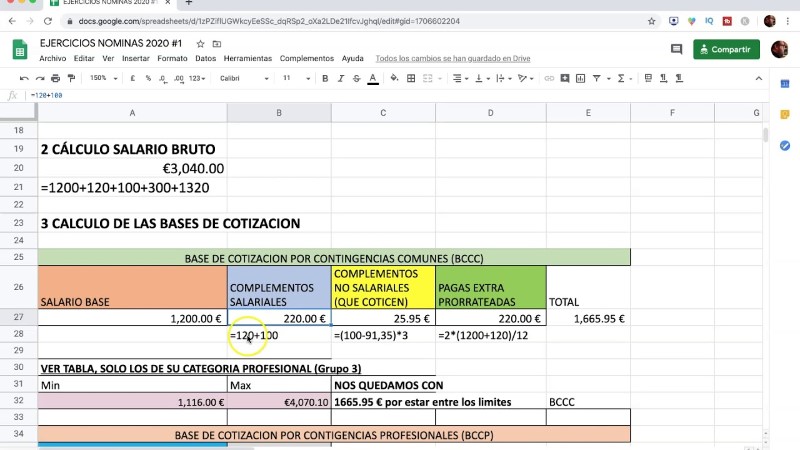Image resolution: width=800 pixels, height=450 pixels.
Task: Open the Editar menu
Action: pos(84,59)
